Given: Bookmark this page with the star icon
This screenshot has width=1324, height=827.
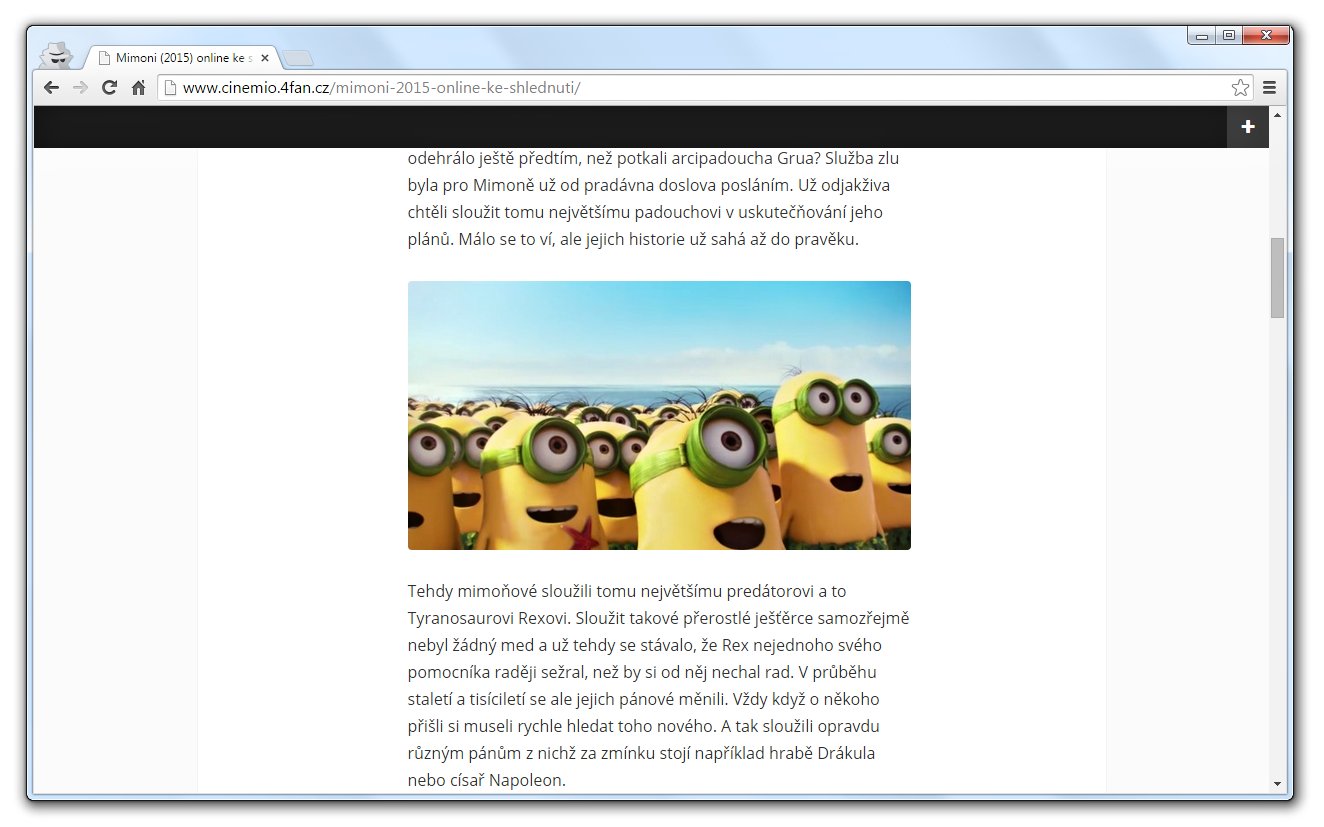Looking at the screenshot, I should (1240, 88).
